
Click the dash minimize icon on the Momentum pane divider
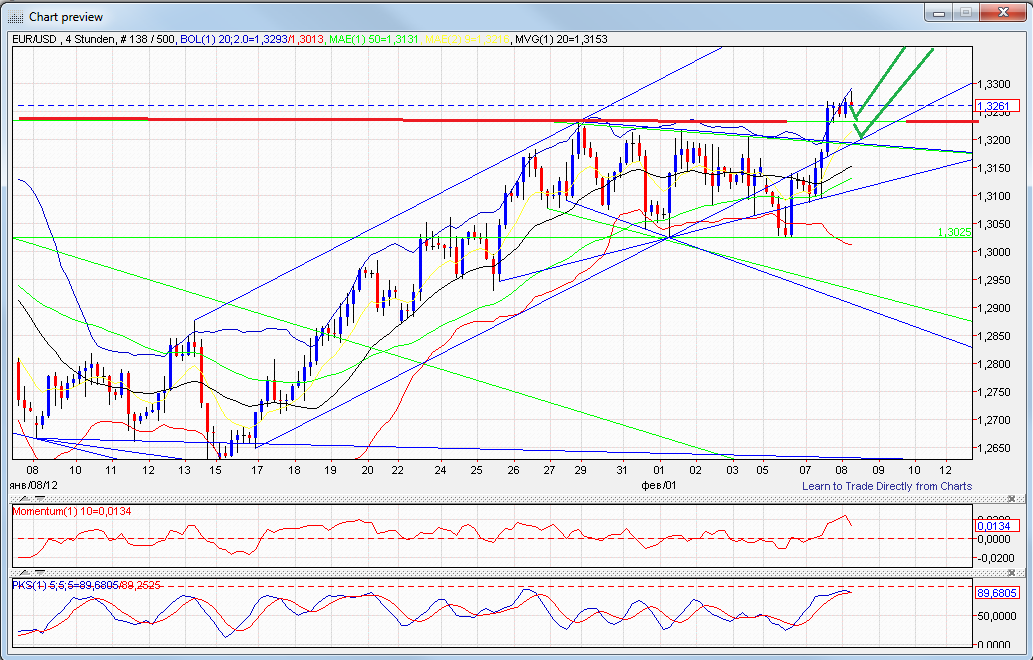pos(40,498)
